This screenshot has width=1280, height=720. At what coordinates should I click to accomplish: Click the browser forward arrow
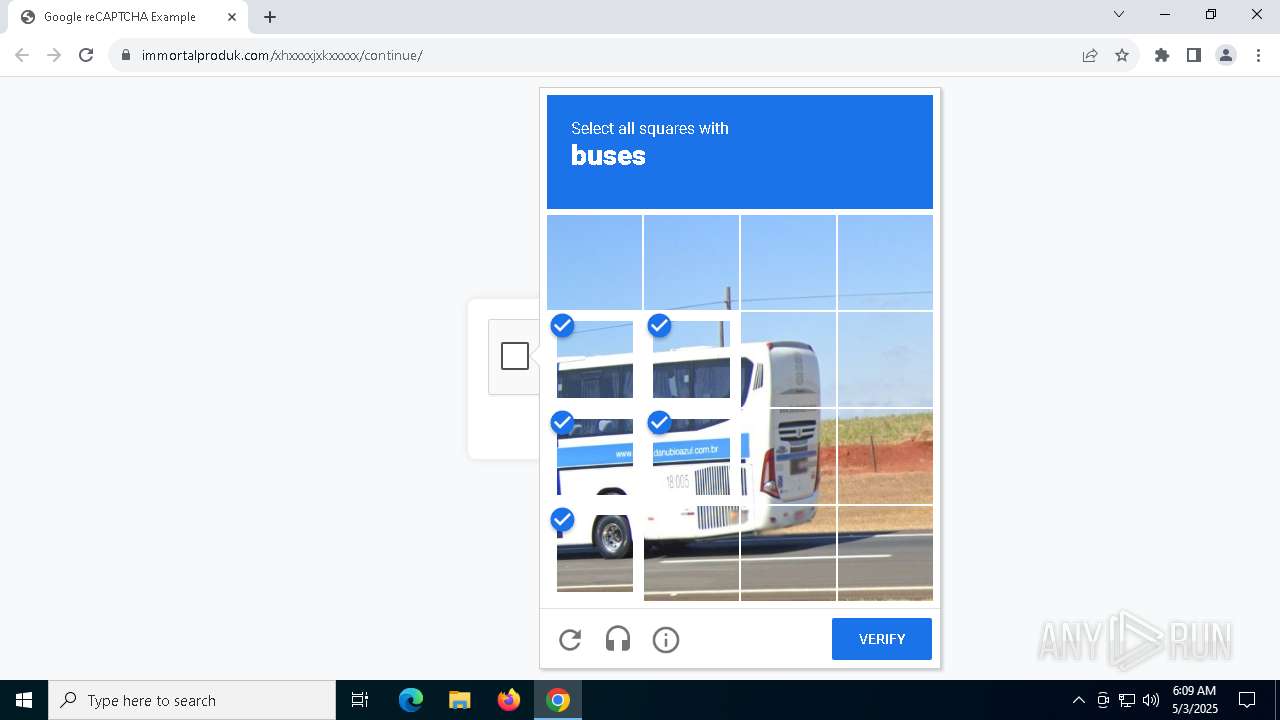tap(54, 55)
